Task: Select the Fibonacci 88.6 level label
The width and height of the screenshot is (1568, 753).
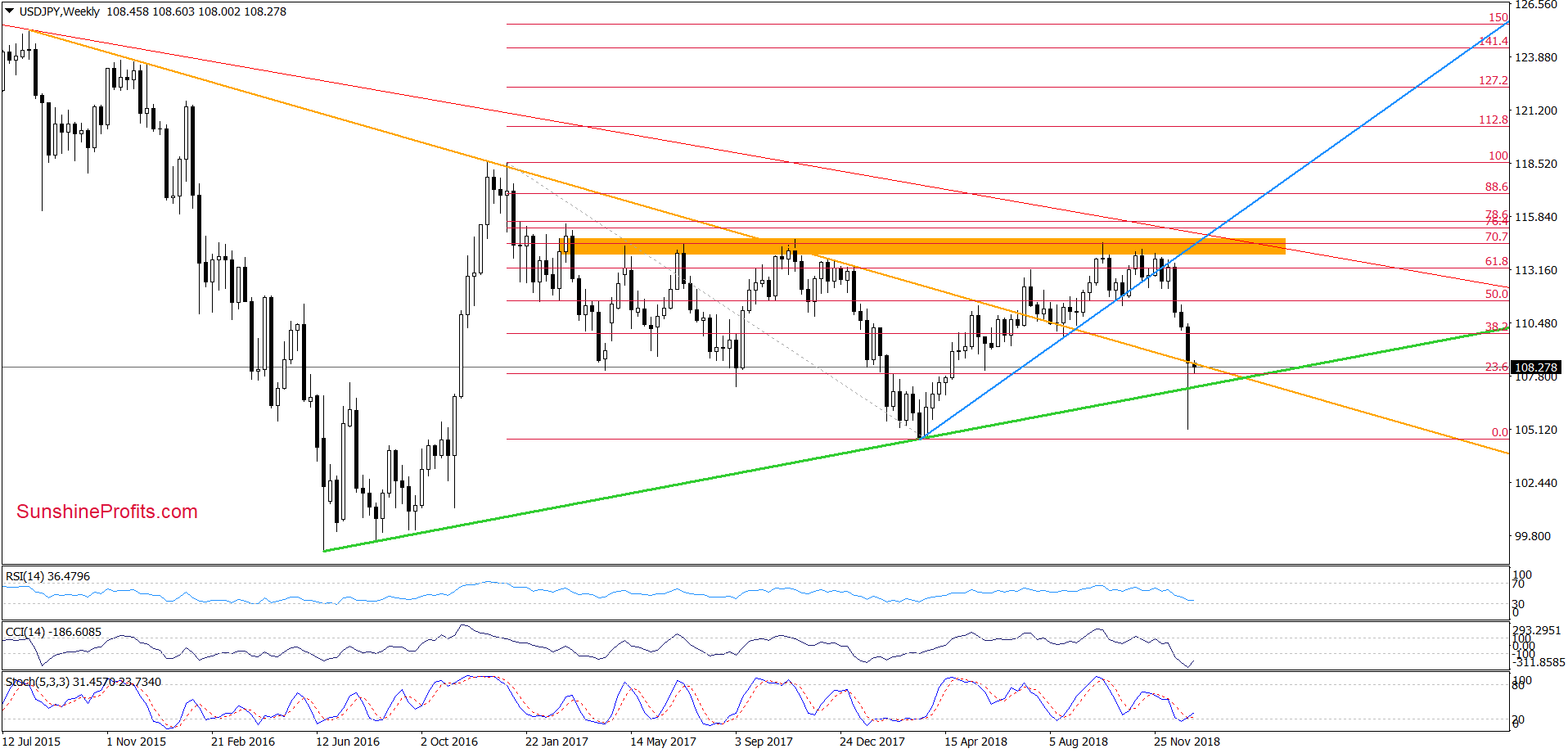Action: (1497, 187)
